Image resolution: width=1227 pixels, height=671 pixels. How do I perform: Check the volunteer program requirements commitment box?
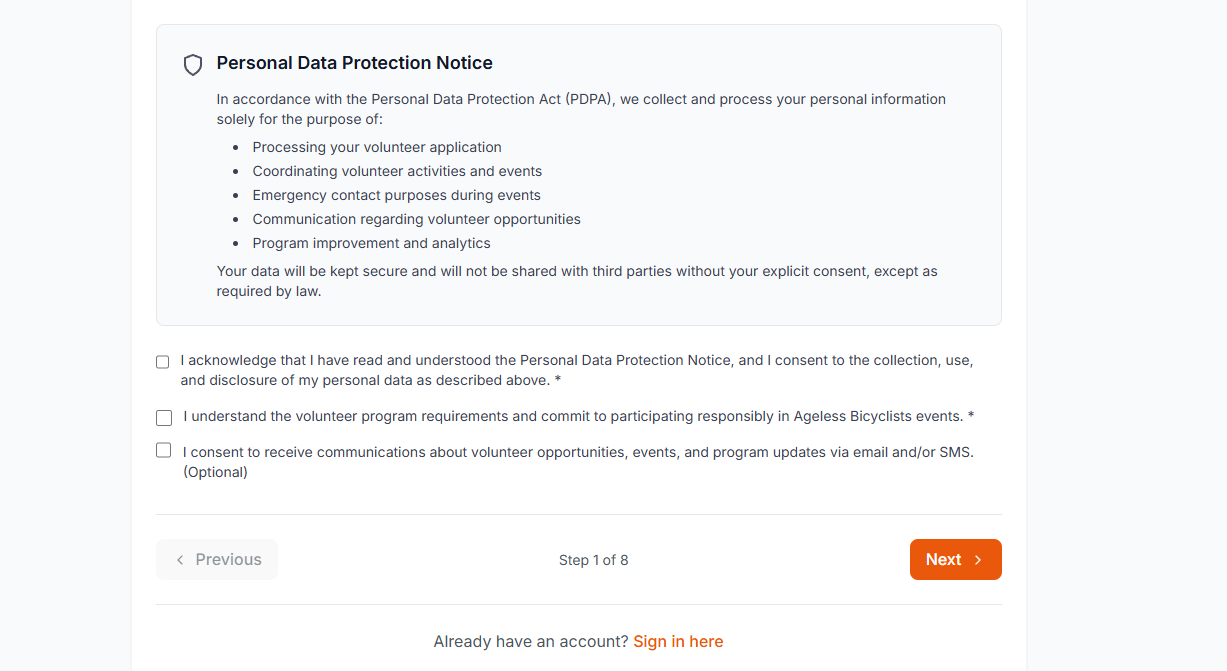point(164,417)
